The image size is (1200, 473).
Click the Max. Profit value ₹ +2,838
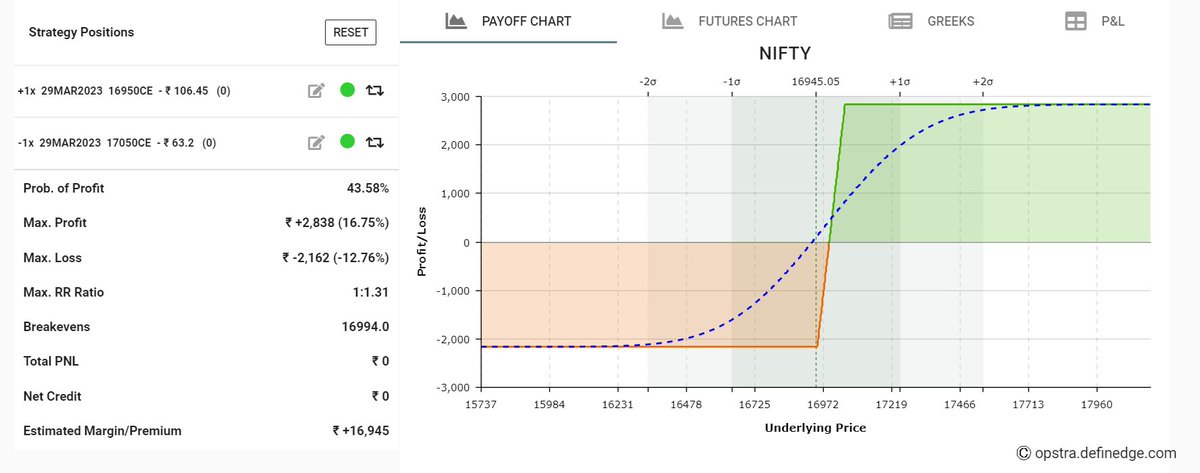(x=337, y=223)
